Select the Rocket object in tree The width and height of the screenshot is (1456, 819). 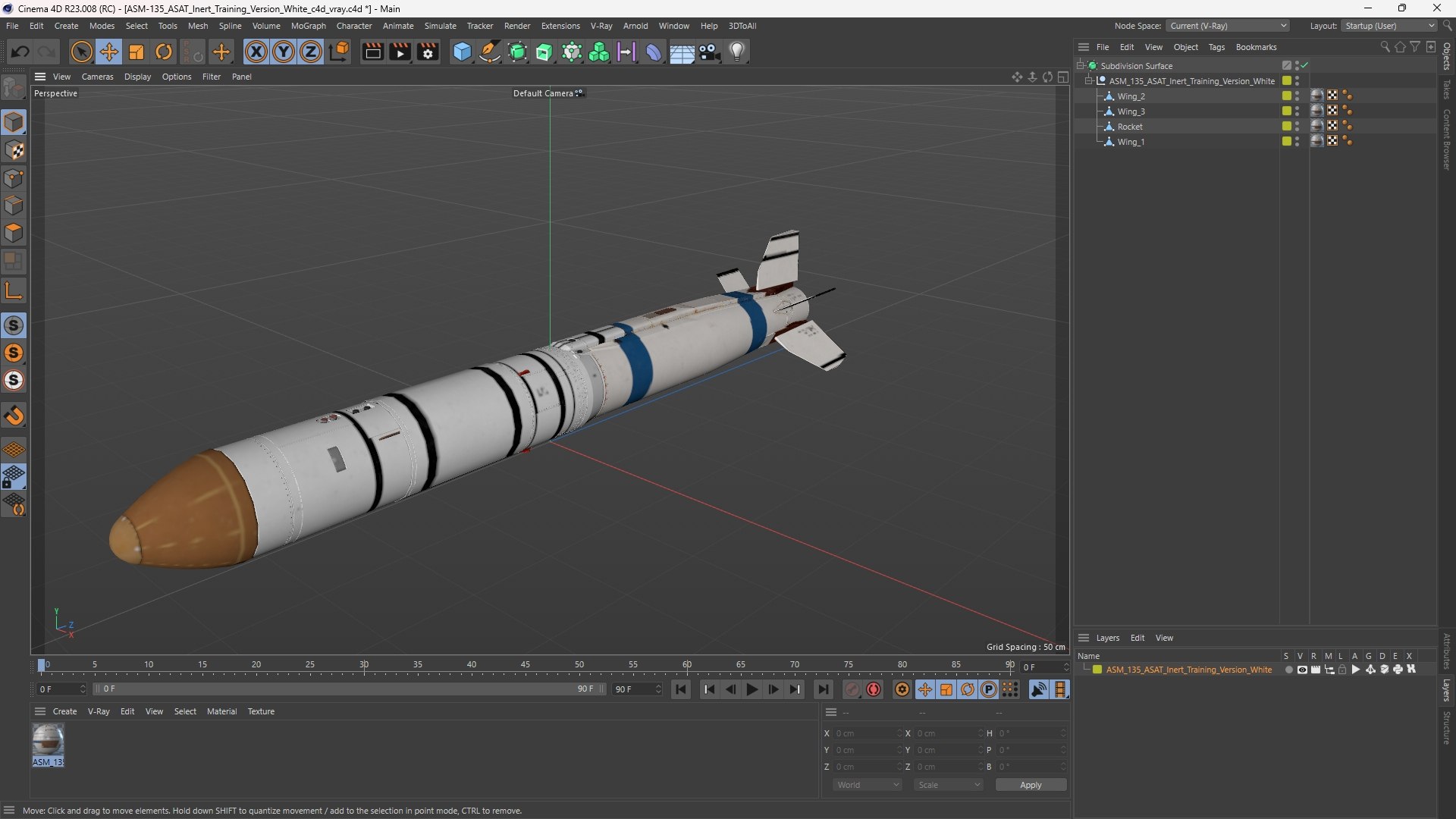(1129, 127)
